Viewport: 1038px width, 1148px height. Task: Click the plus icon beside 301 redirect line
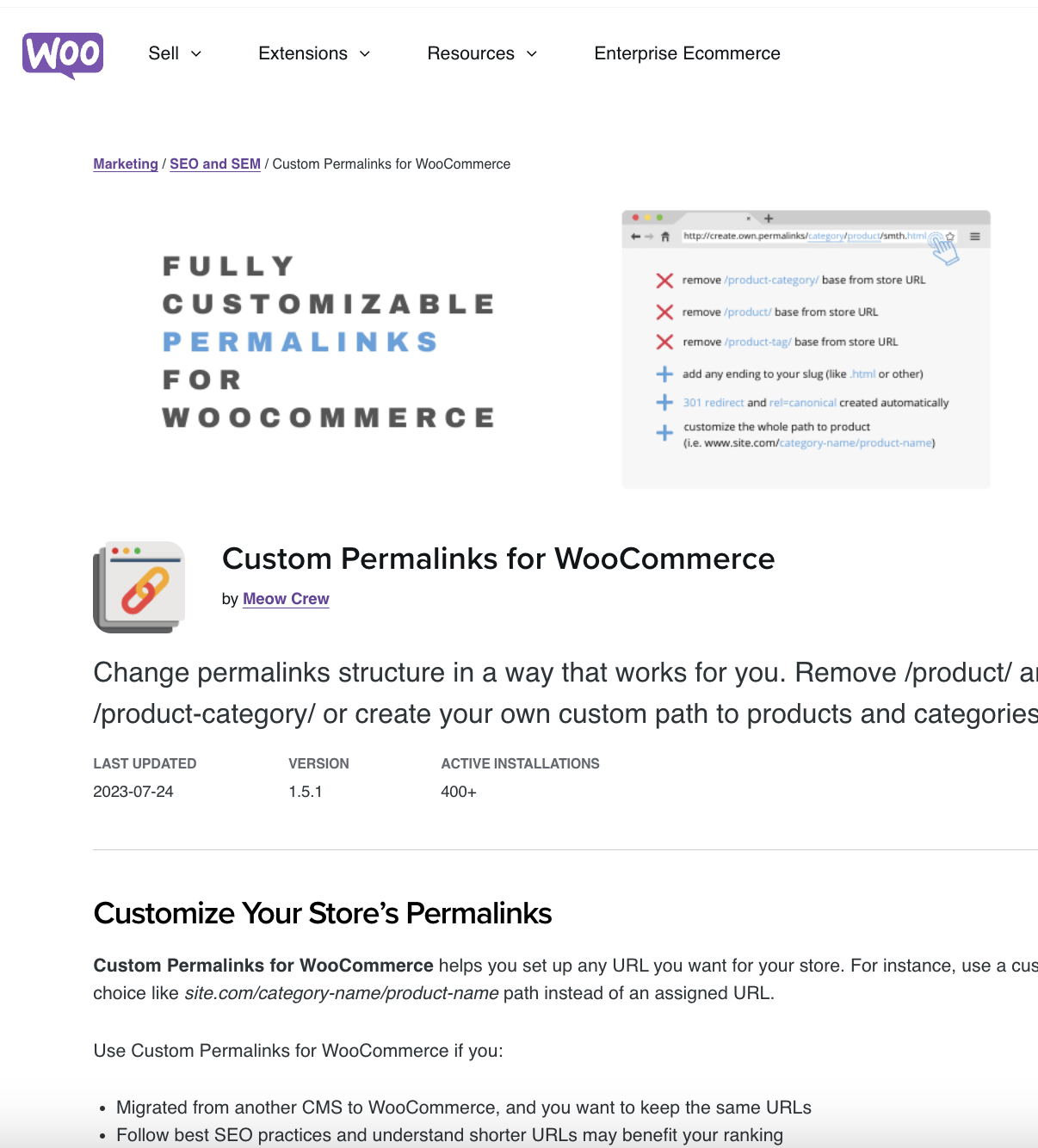[664, 402]
